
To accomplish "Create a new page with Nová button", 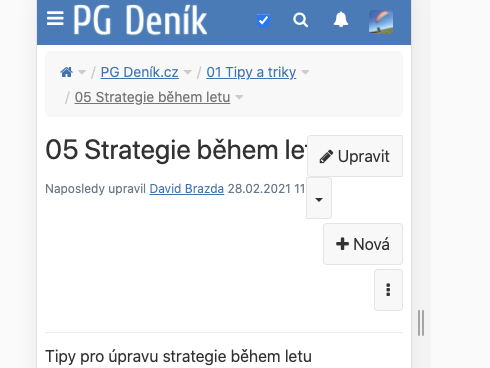I will coord(363,244).
